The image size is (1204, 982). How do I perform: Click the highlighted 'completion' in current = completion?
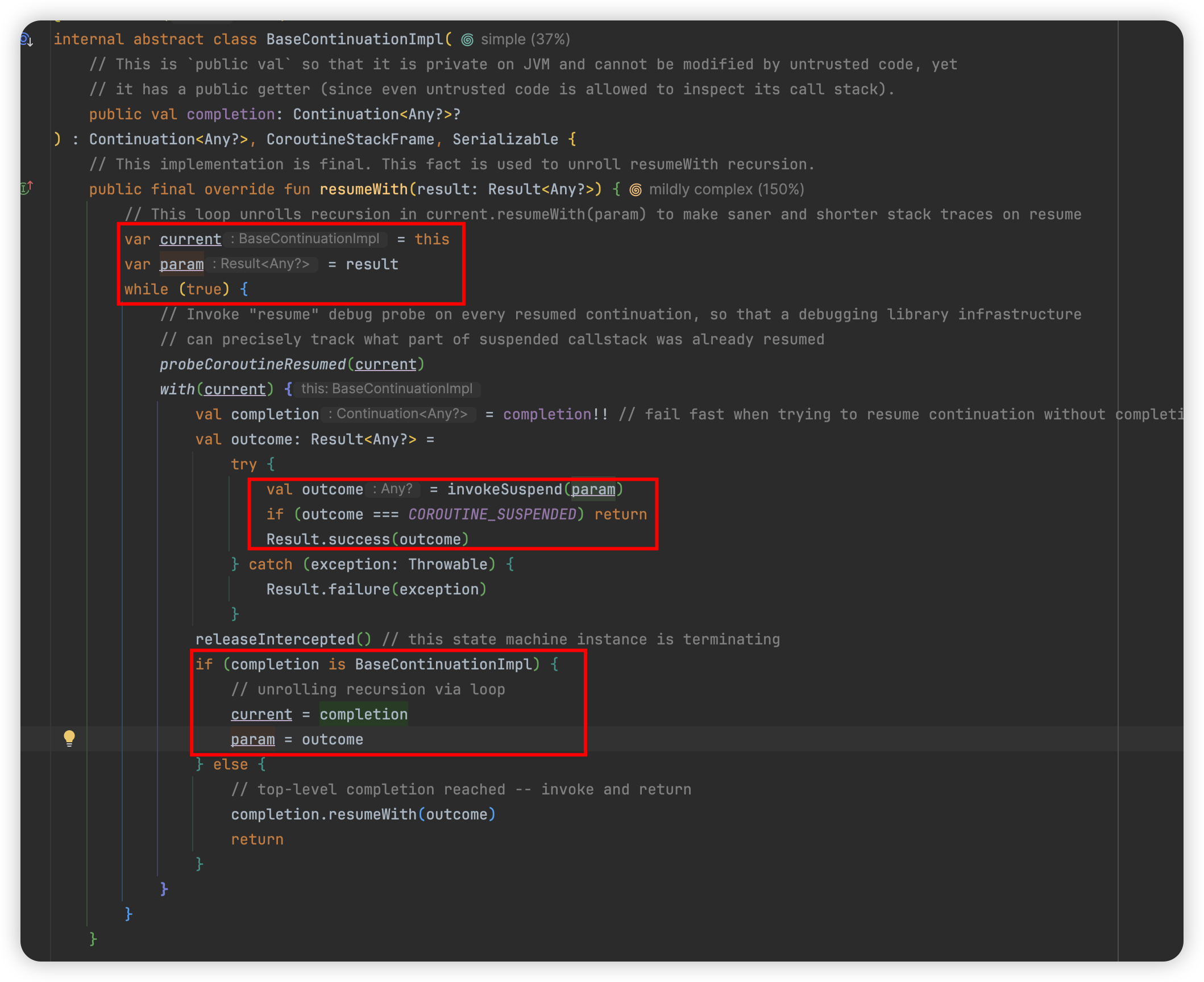click(363, 714)
